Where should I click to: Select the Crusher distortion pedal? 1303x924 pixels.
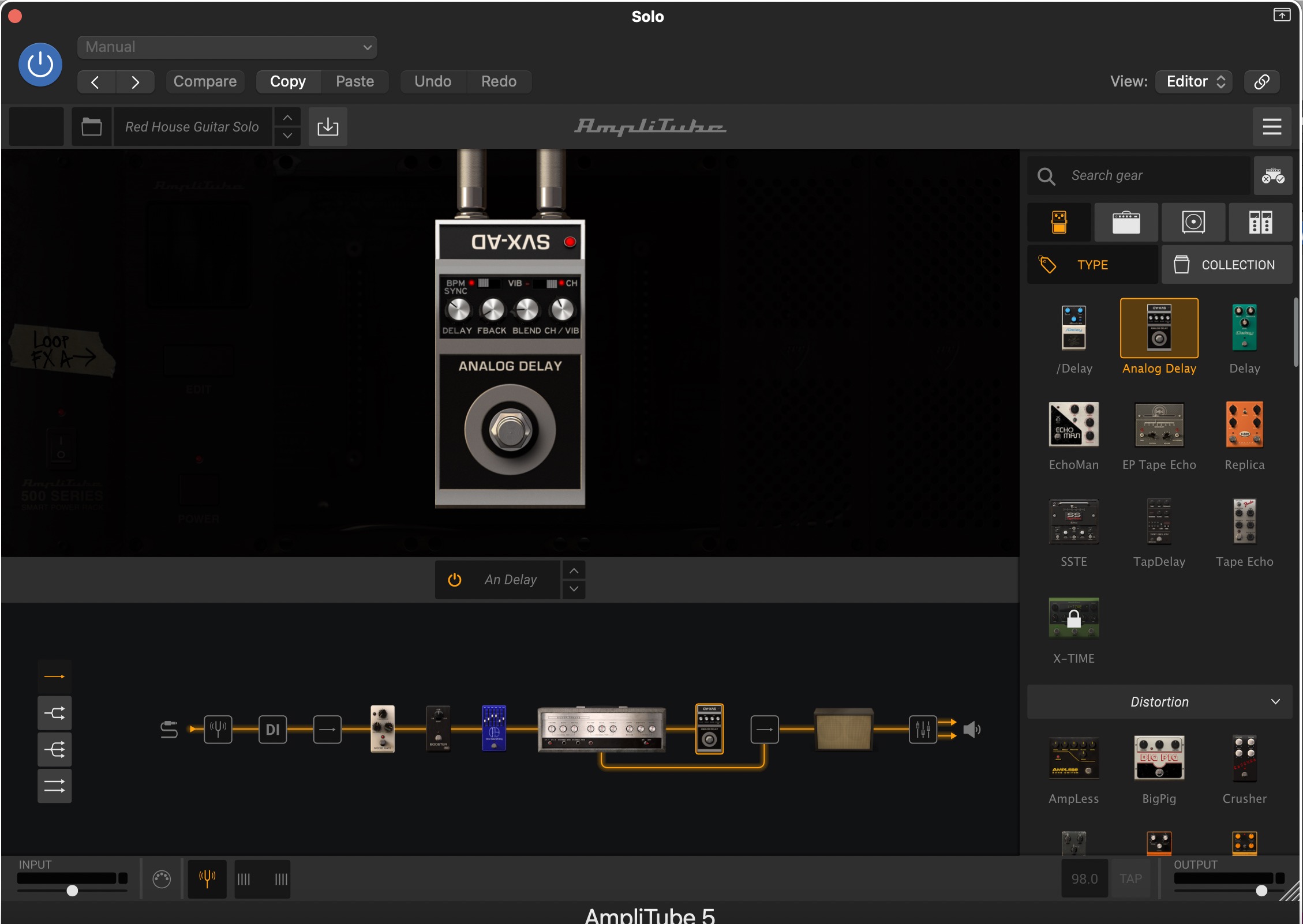point(1245,757)
